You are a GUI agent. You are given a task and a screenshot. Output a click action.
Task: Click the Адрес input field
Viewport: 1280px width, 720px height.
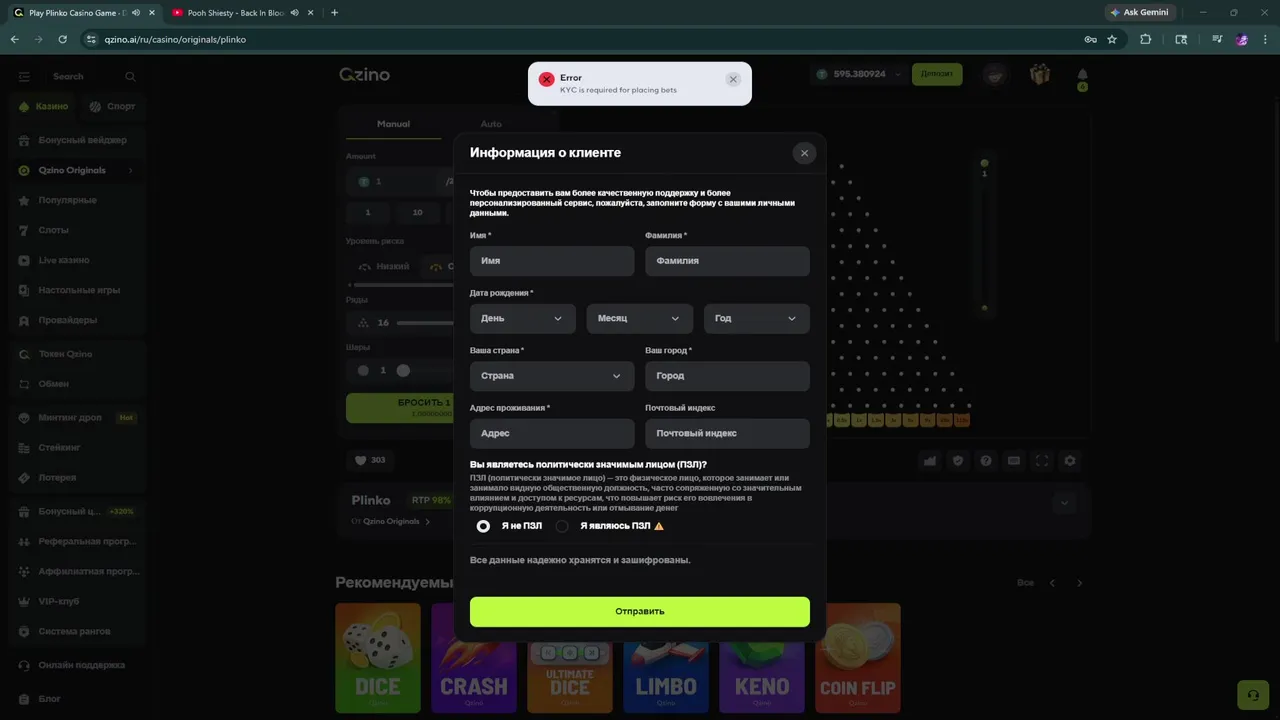pos(552,434)
